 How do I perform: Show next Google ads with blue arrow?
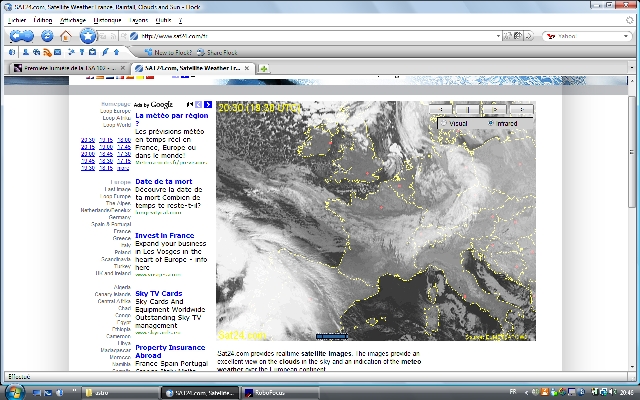(208, 104)
